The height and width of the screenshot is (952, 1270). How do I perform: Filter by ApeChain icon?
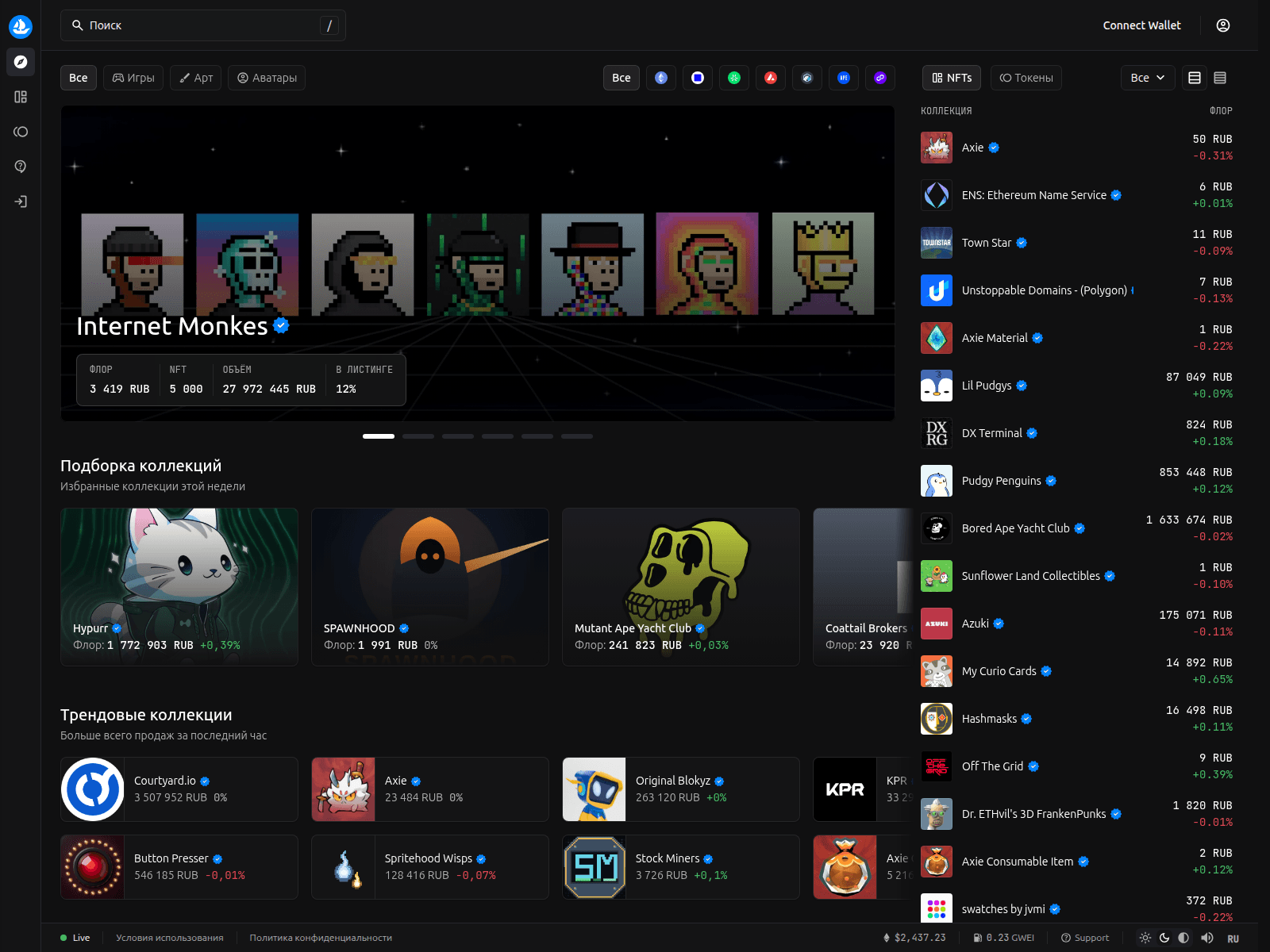point(844,78)
